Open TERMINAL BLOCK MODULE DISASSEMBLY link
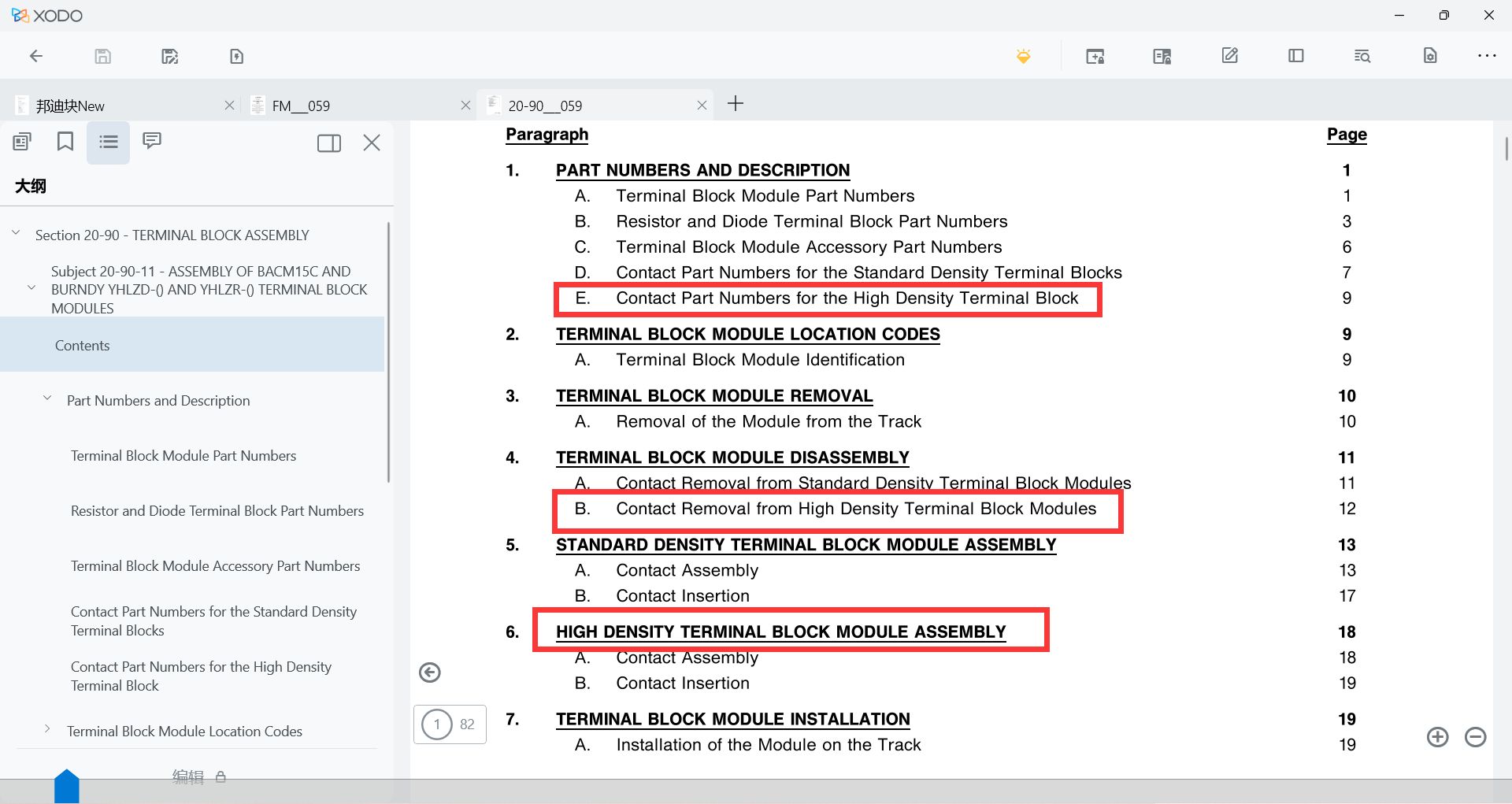Viewport: 1512px width, 804px height. pyautogui.click(x=732, y=458)
